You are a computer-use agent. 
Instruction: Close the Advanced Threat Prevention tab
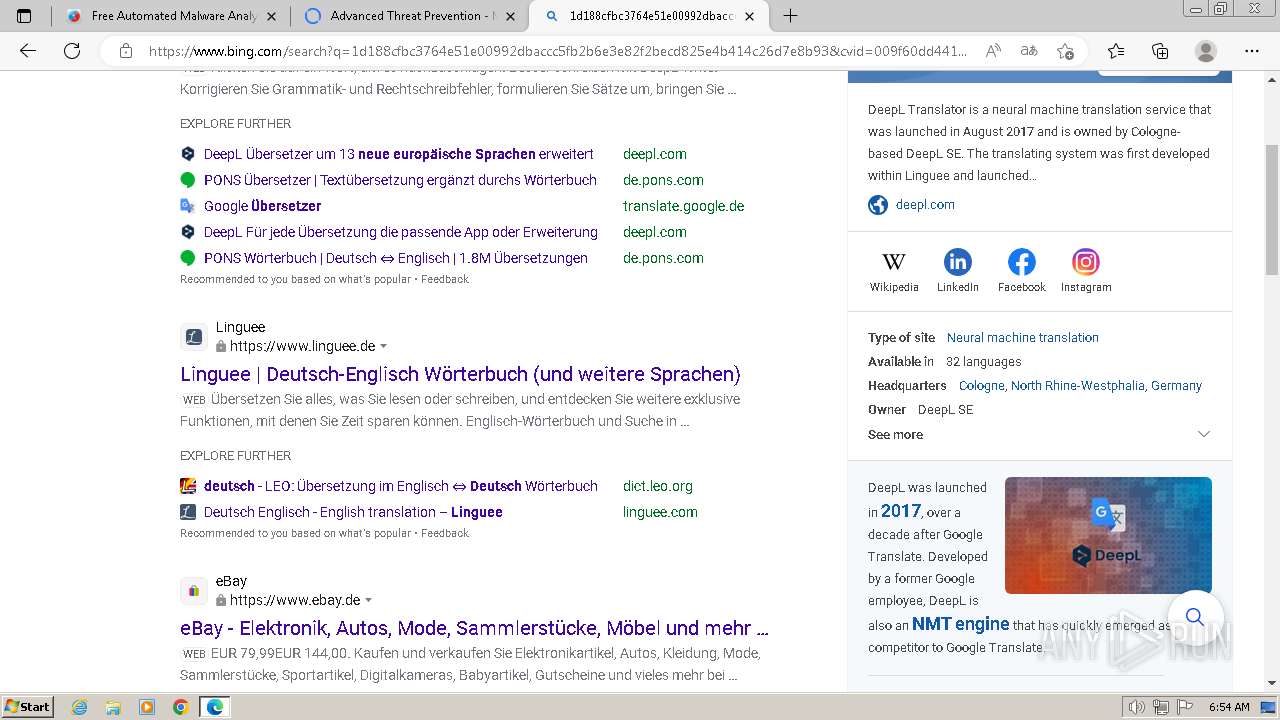click(510, 16)
